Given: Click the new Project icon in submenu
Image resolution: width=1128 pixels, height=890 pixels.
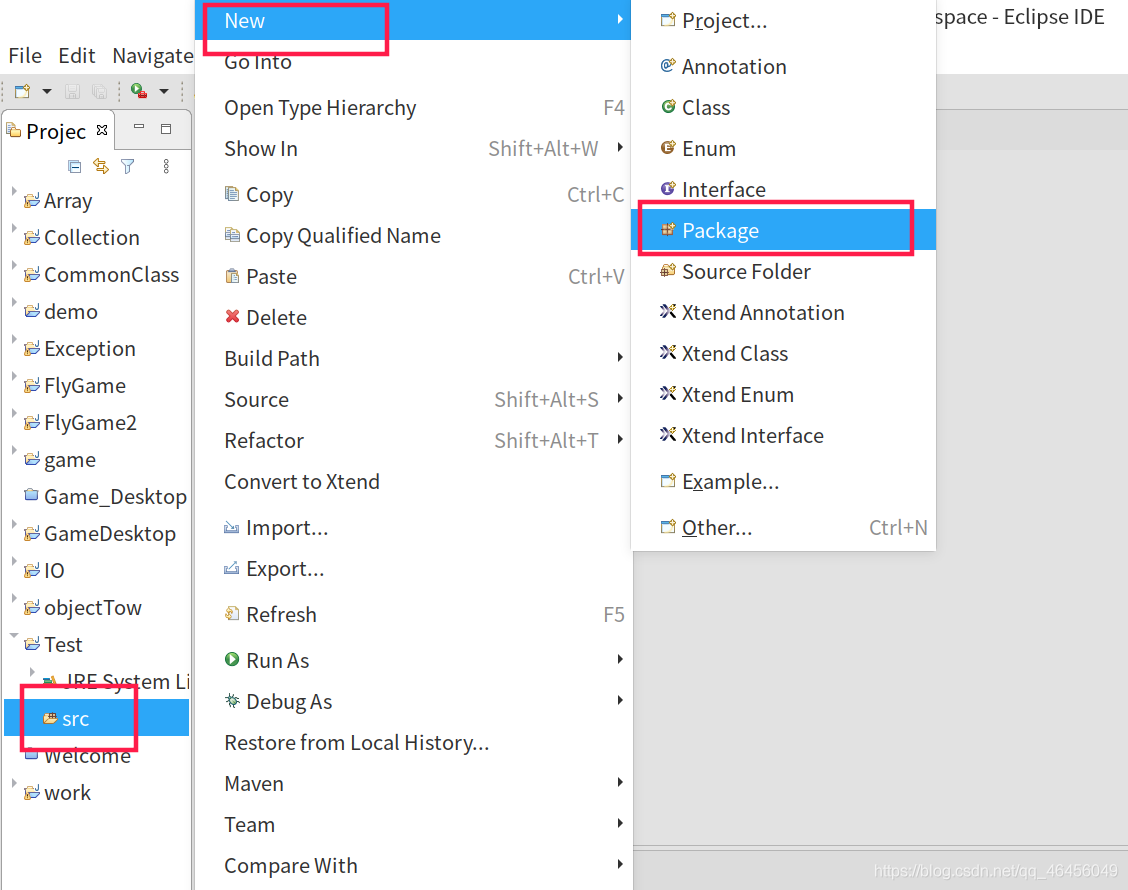Looking at the screenshot, I should [x=668, y=19].
